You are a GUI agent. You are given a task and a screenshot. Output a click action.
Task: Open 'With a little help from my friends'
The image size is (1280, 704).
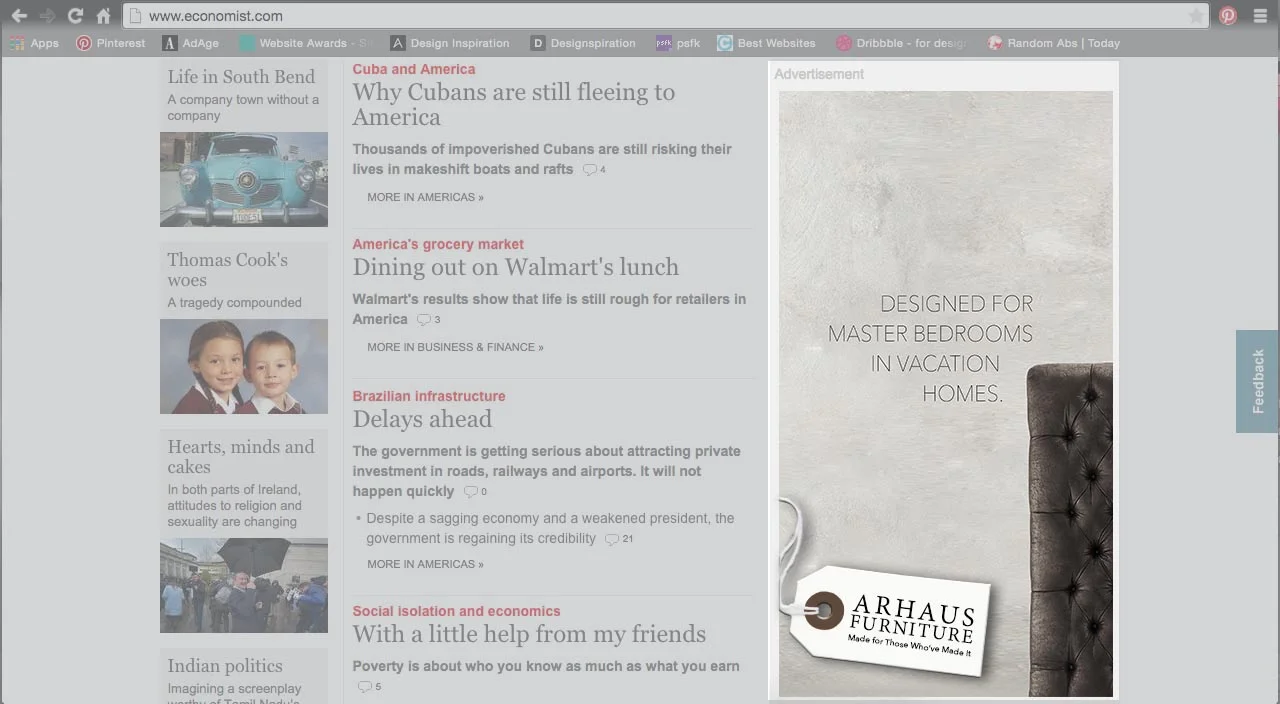(x=529, y=634)
